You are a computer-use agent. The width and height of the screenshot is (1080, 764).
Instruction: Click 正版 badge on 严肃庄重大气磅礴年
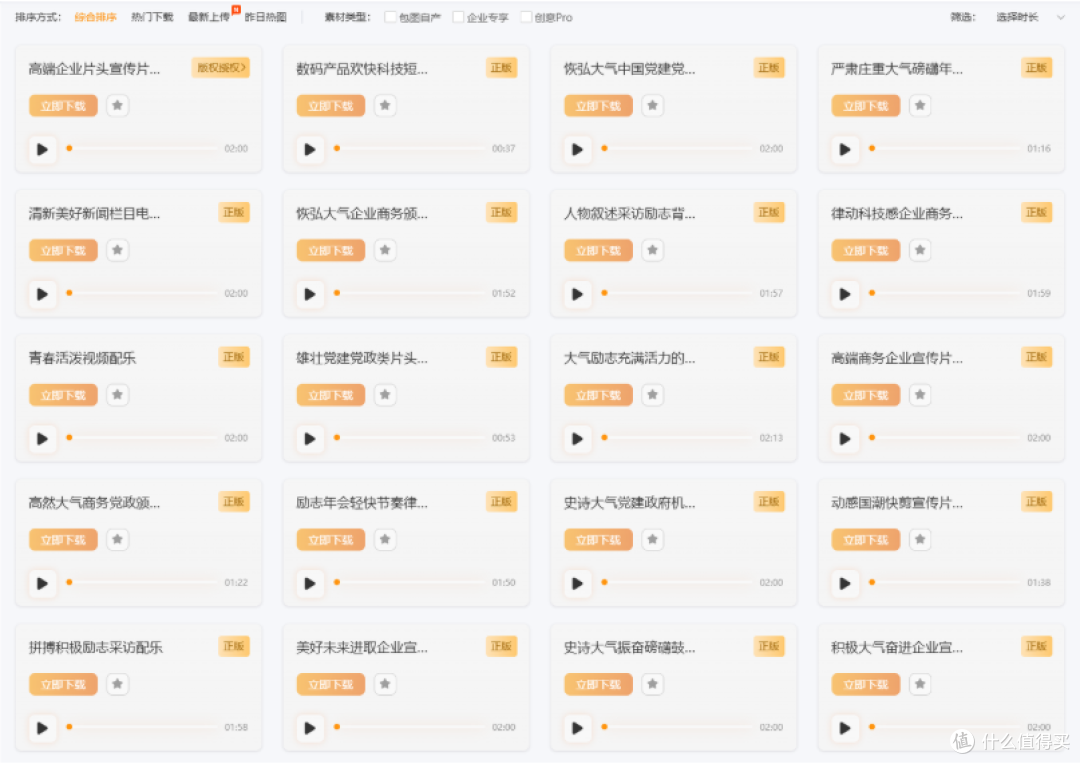coord(1036,68)
